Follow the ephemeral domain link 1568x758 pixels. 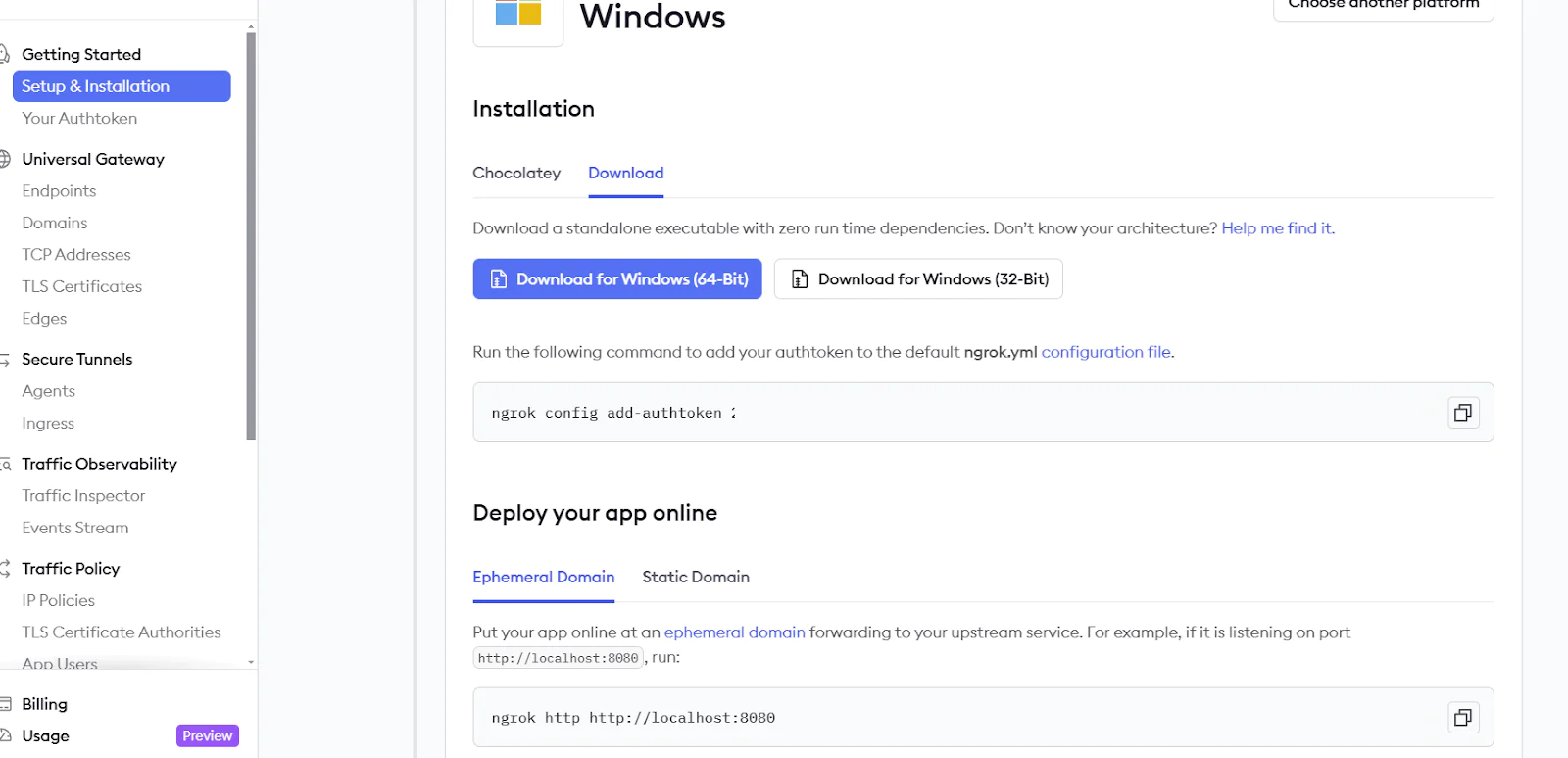click(x=734, y=632)
